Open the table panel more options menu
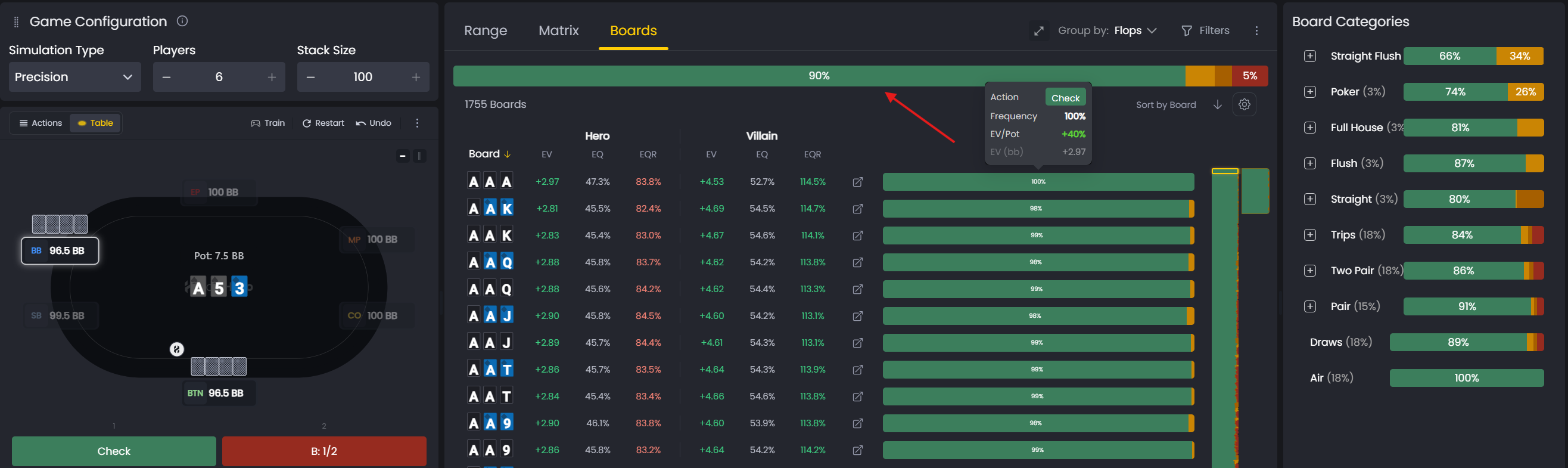 pos(417,123)
